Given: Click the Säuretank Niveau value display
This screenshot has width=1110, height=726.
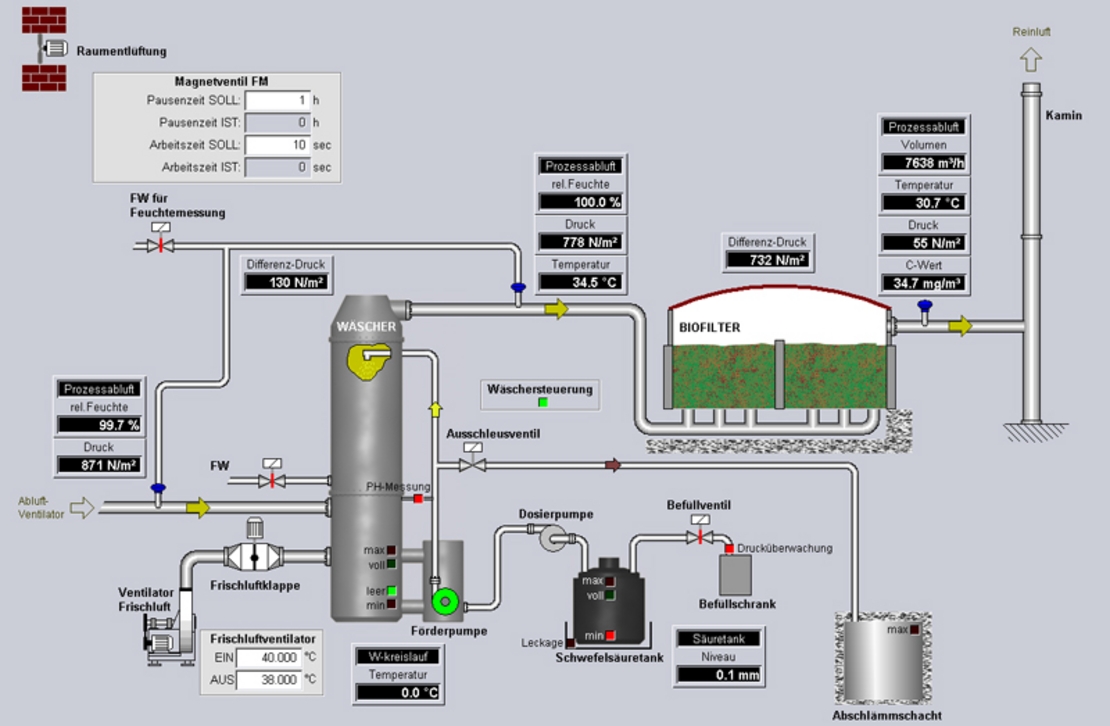Looking at the screenshot, I should click(x=719, y=675).
